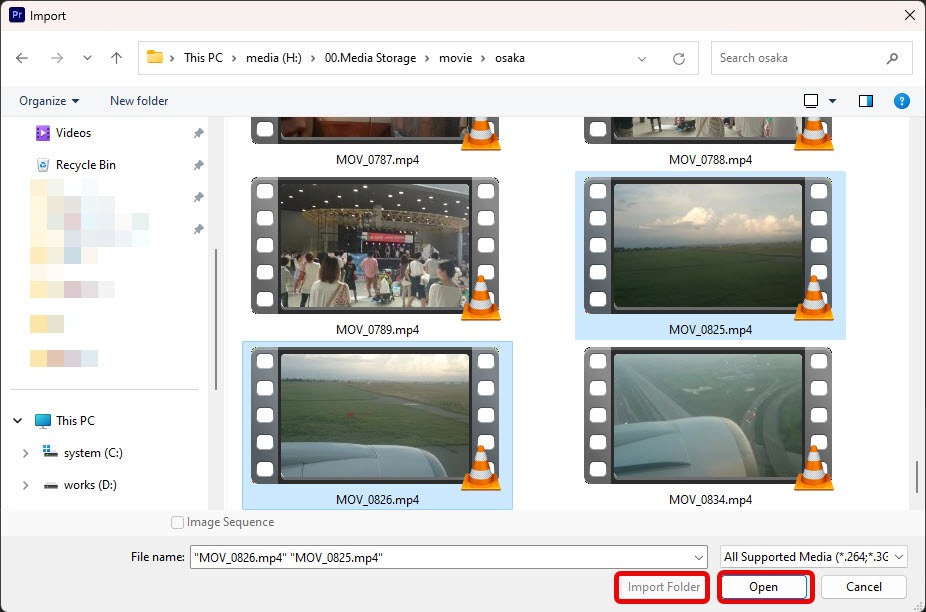
Task: Refresh the osaka folder view
Action: click(x=679, y=58)
